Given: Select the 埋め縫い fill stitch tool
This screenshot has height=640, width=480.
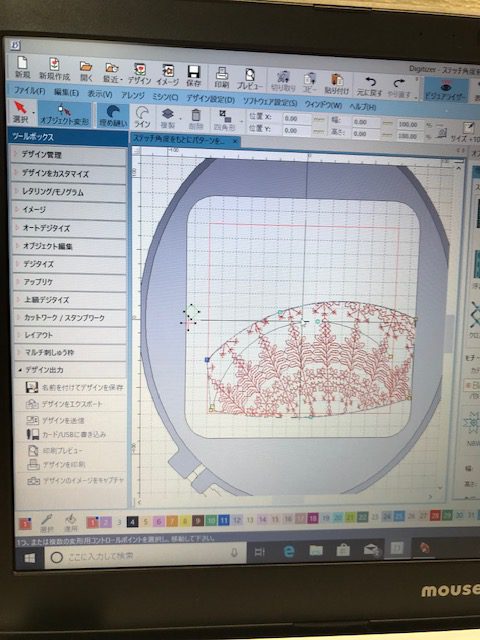Looking at the screenshot, I should (x=113, y=116).
